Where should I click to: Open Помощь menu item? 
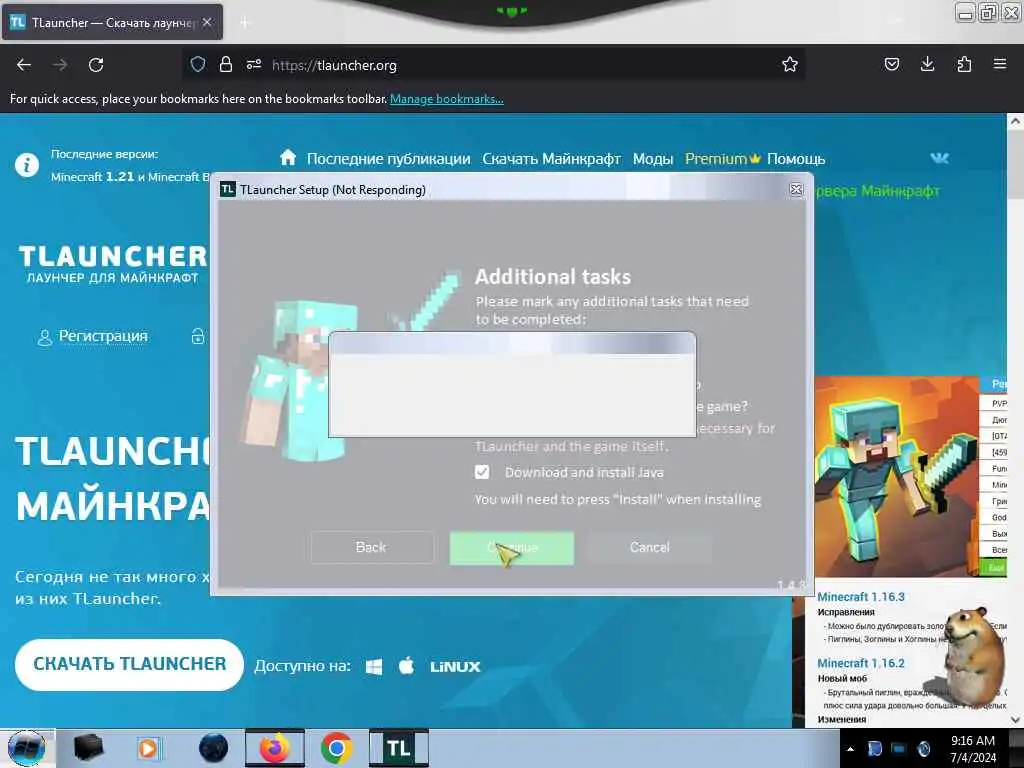point(796,159)
